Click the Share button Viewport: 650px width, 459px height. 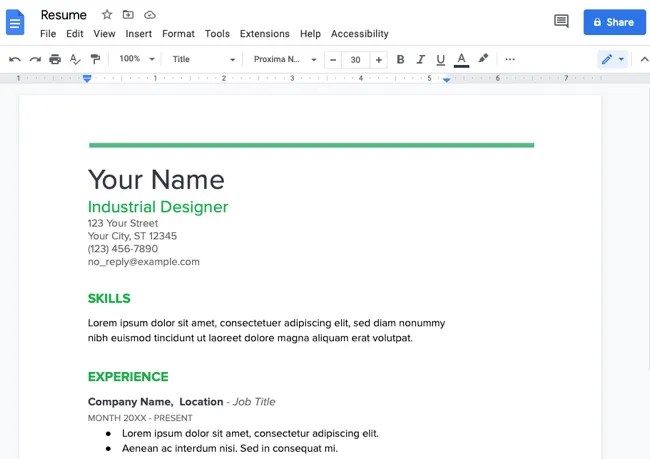pos(614,22)
